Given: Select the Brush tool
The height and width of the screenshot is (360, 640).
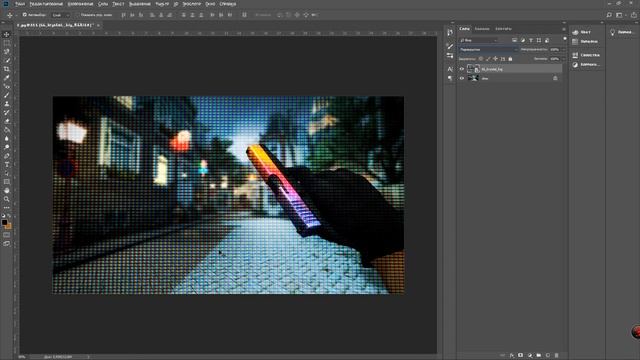Looking at the screenshot, I should pos(7,95).
